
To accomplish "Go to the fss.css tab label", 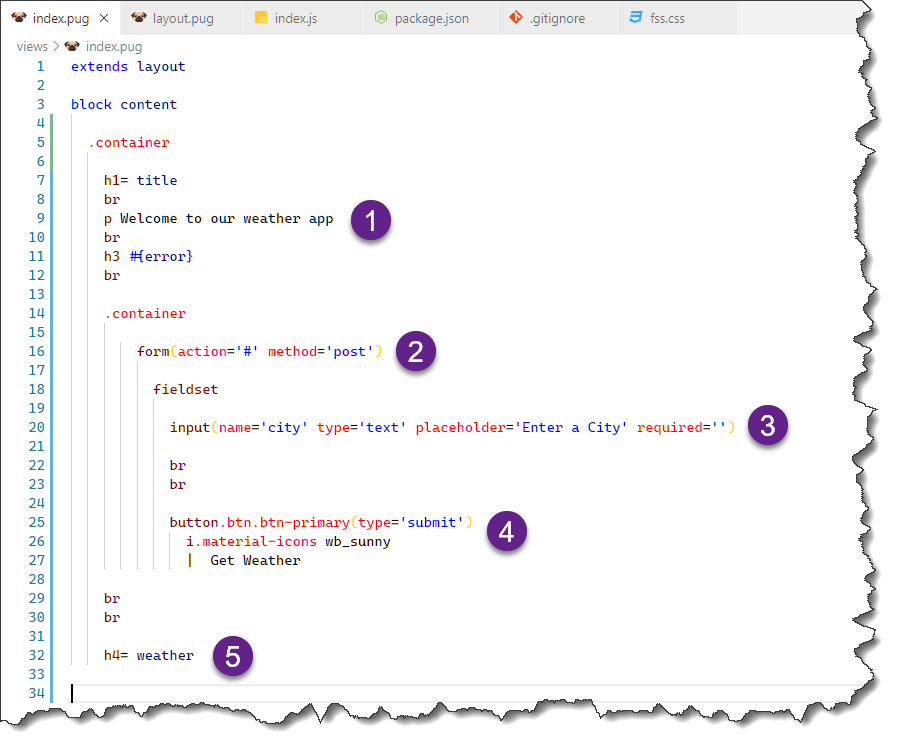I will 669,18.
